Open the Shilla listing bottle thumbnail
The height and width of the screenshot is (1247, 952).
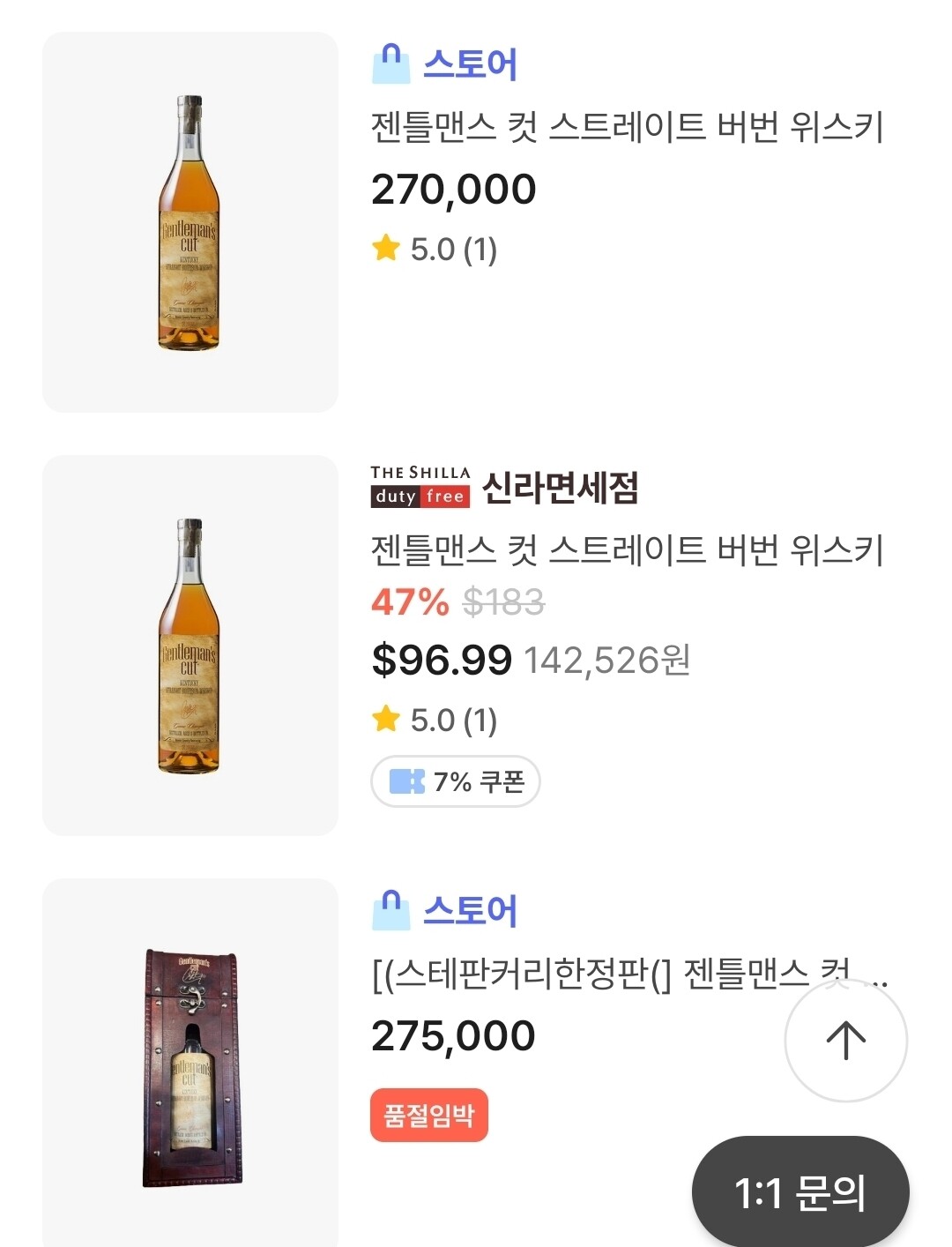click(x=190, y=646)
